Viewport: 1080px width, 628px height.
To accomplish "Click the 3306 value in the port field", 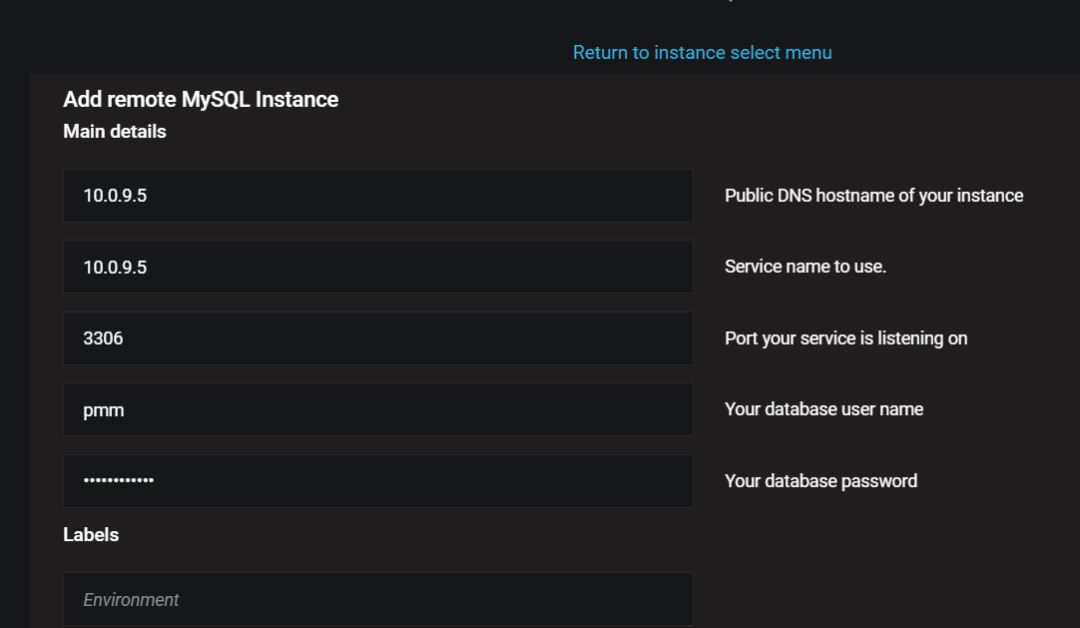I will (103, 338).
